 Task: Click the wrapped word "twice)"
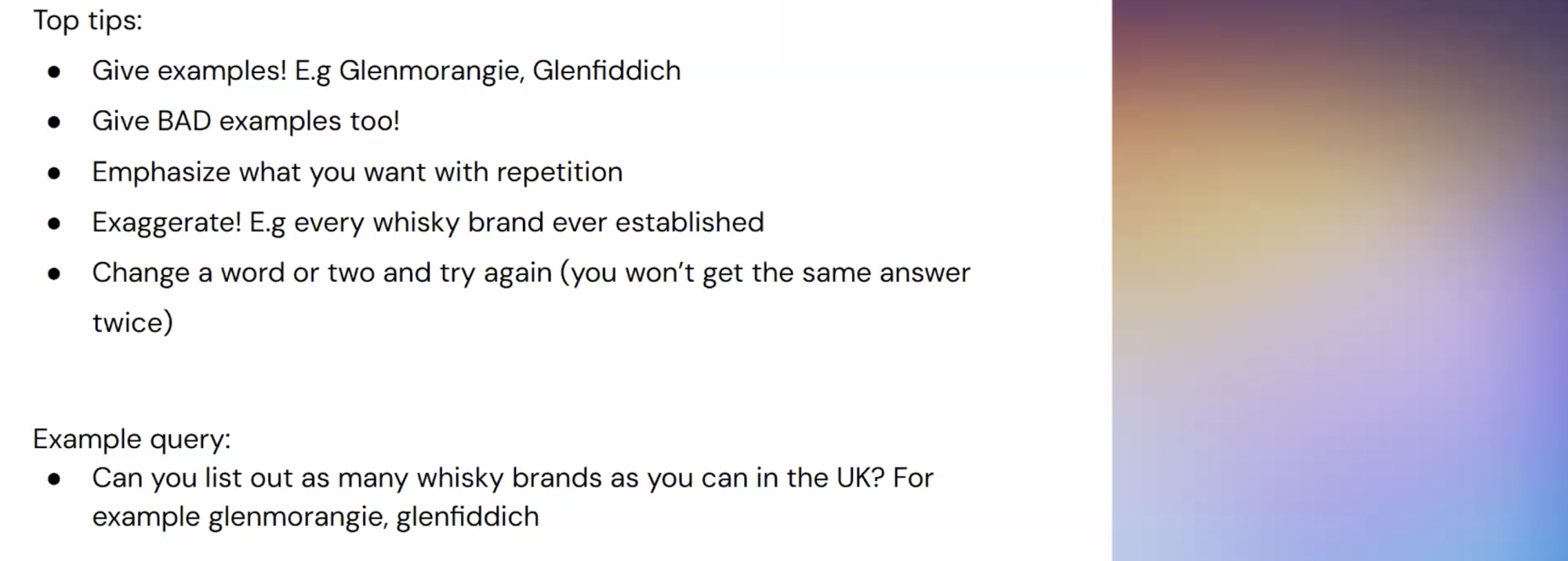tap(132, 322)
